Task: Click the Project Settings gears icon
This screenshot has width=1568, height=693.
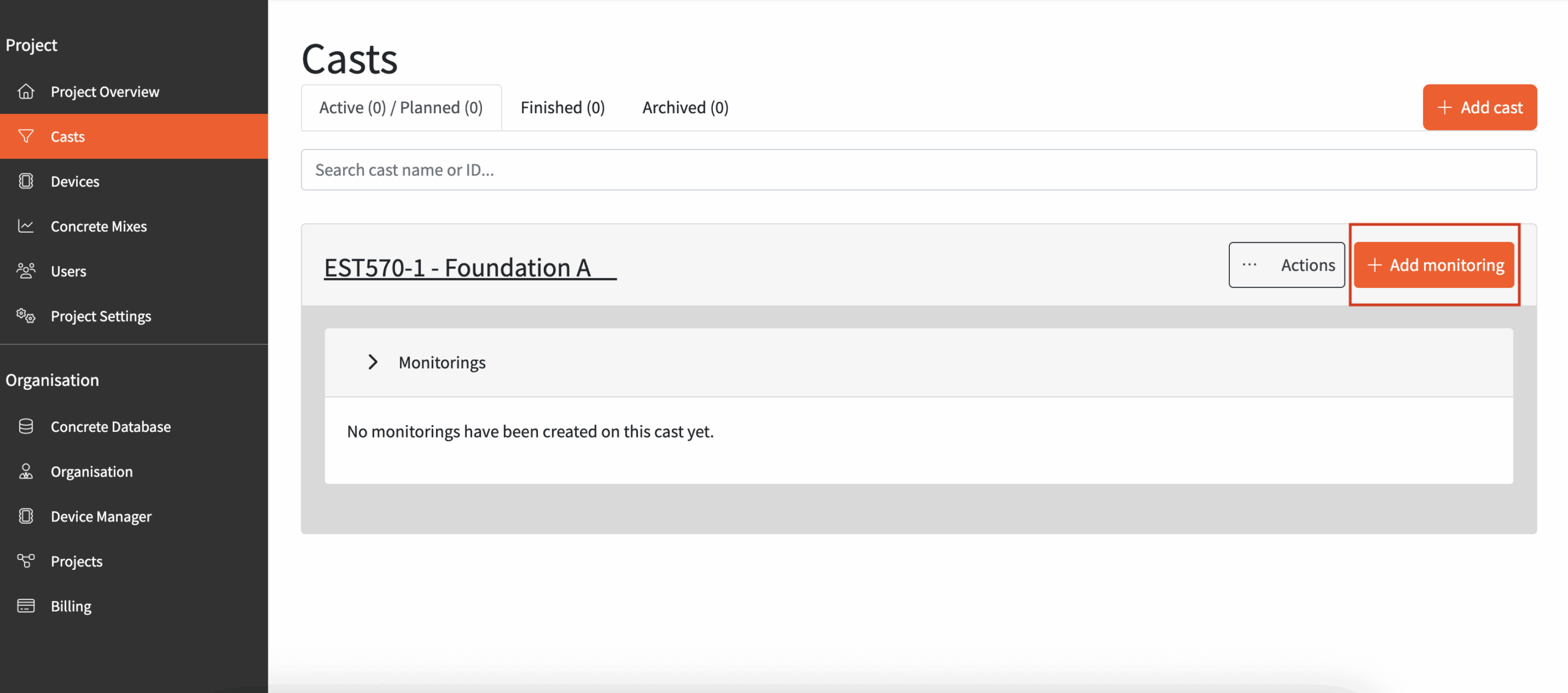Action: pyautogui.click(x=26, y=316)
